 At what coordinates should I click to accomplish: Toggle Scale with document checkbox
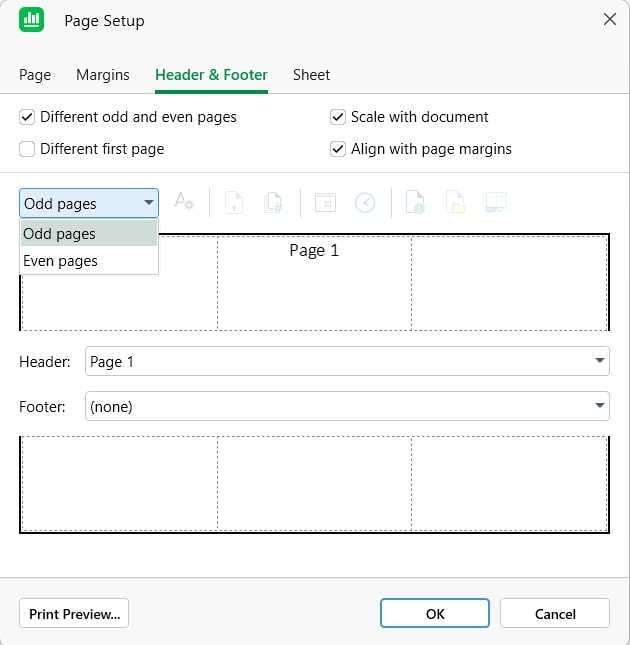(x=338, y=117)
